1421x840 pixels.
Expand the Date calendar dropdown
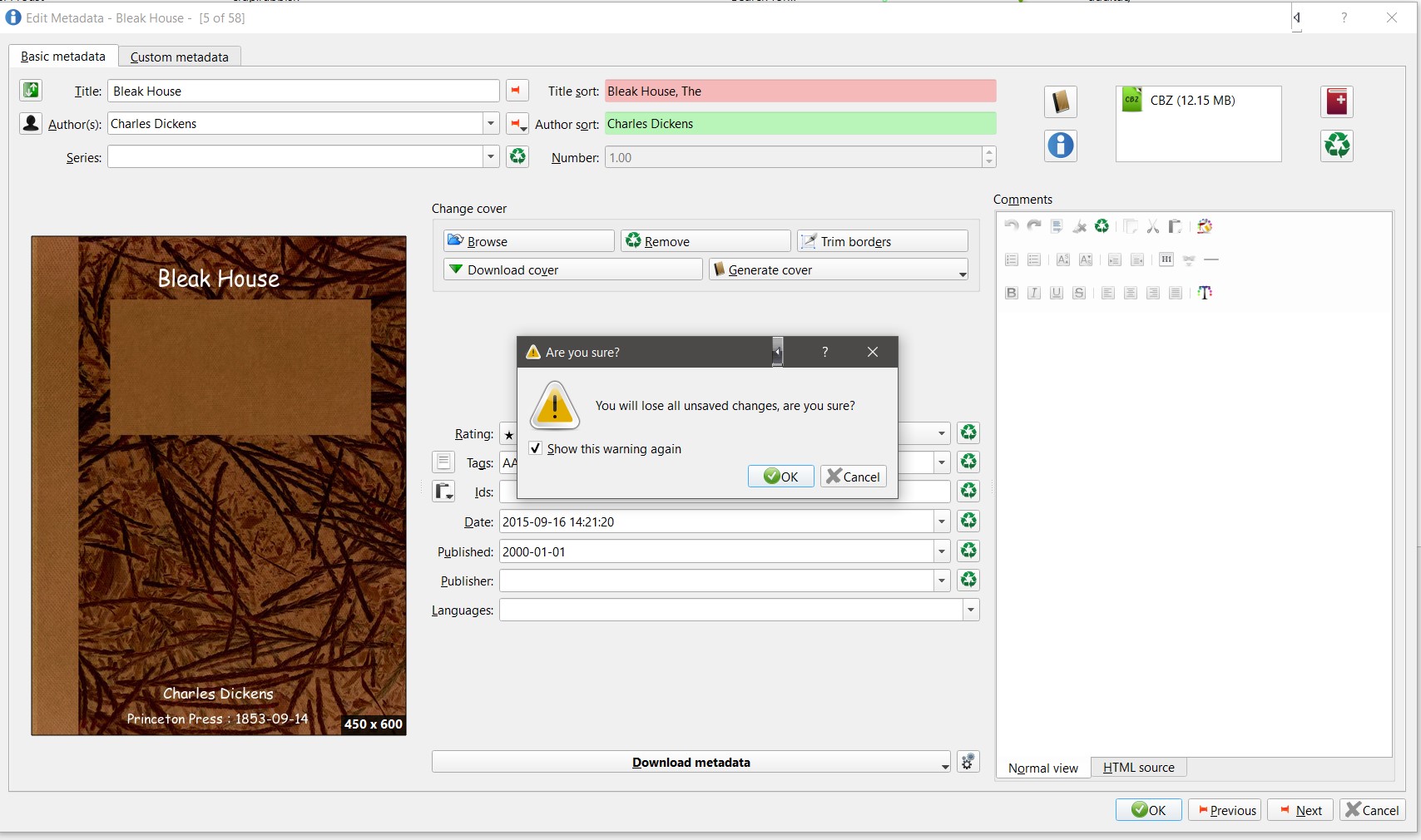[942, 521]
